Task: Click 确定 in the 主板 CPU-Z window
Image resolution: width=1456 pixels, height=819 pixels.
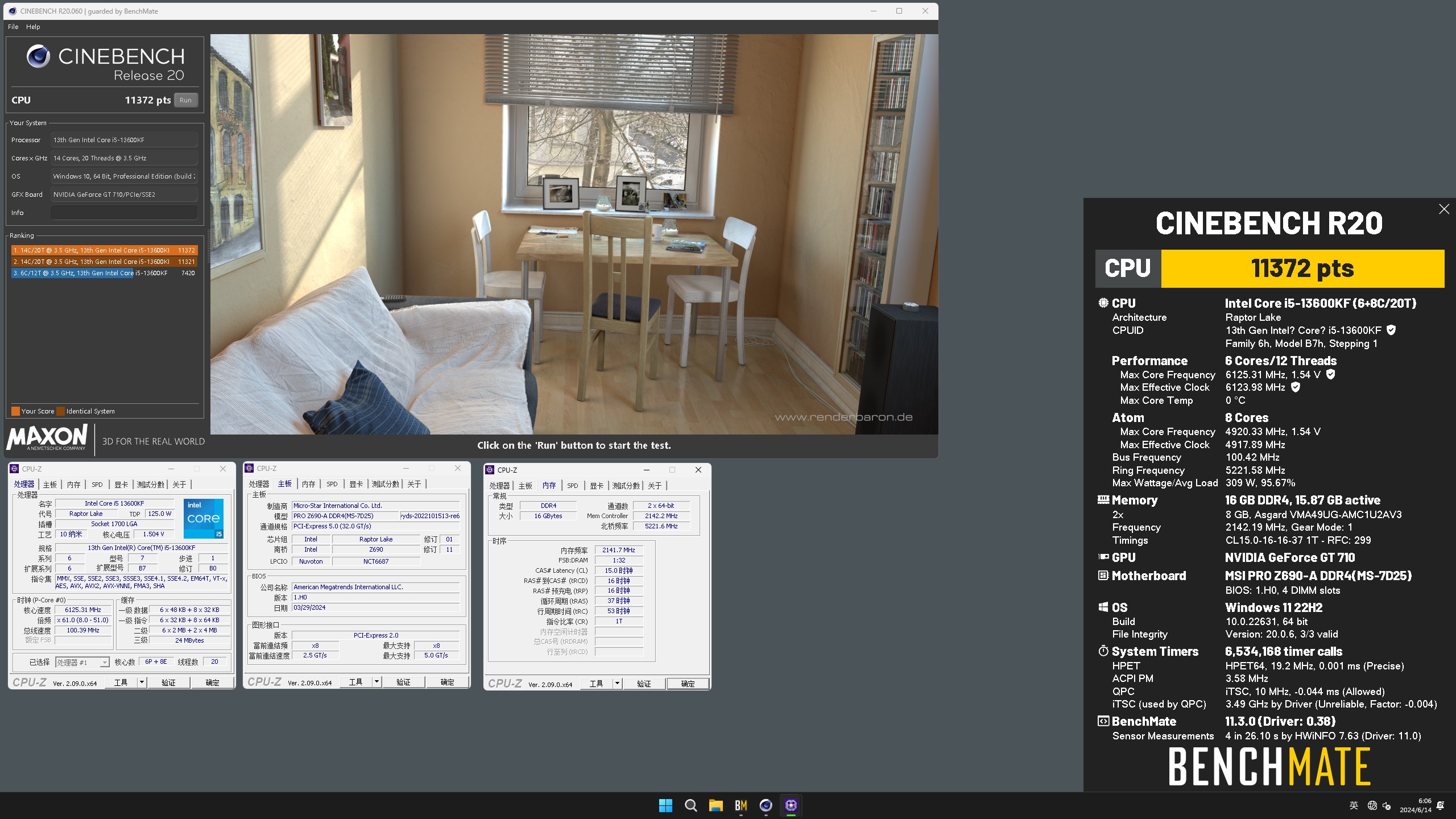Action: (447, 682)
